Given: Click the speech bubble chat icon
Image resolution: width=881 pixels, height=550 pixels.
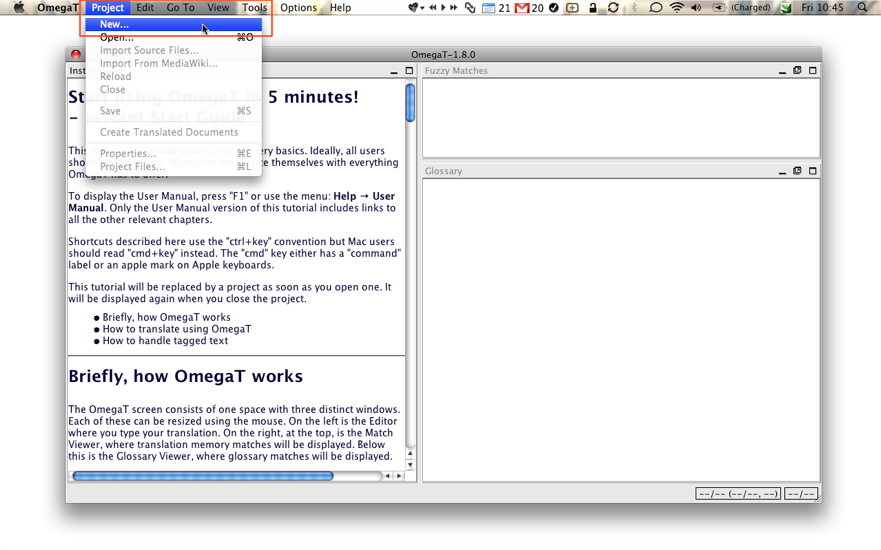Looking at the screenshot, I should click(x=655, y=7).
